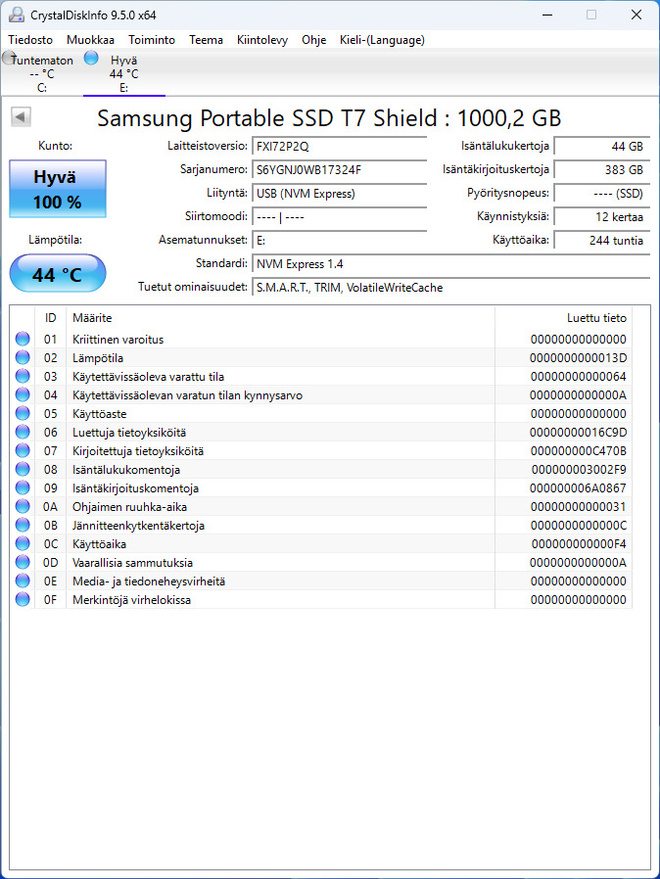Click raw value 00000000000064
The width and height of the screenshot is (660, 879).
[578, 376]
